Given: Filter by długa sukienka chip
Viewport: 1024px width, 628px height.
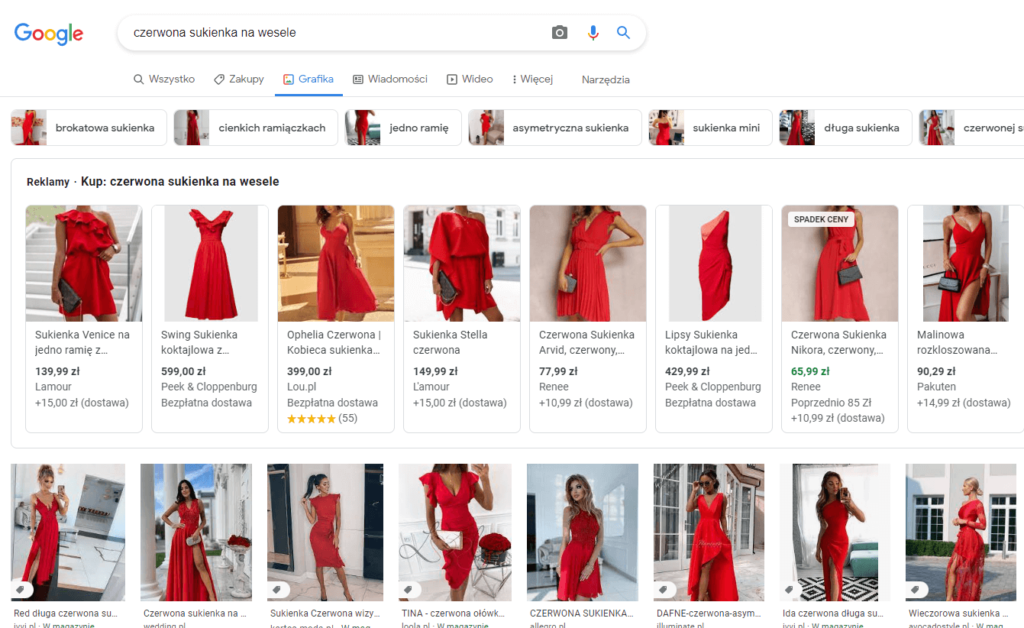Looking at the screenshot, I should 846,127.
